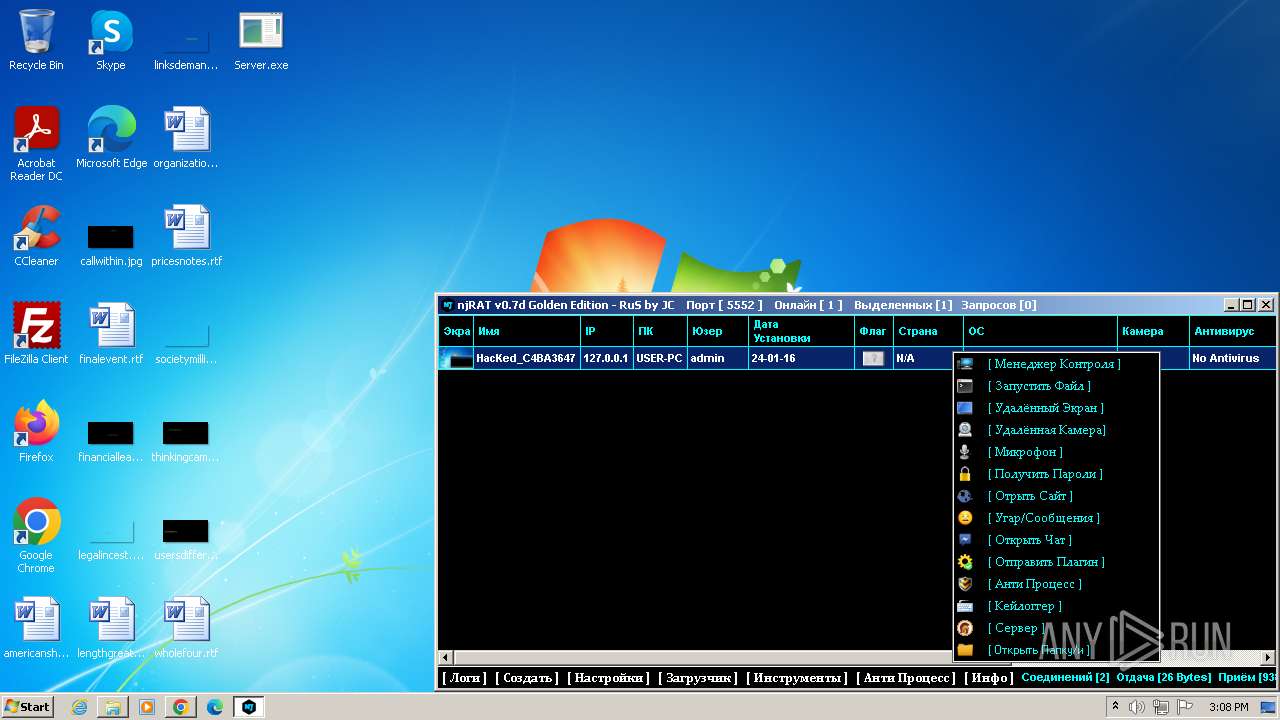Click the 127.0.0.1 IP cell
Screen dimensions: 1280x720
click(606, 358)
